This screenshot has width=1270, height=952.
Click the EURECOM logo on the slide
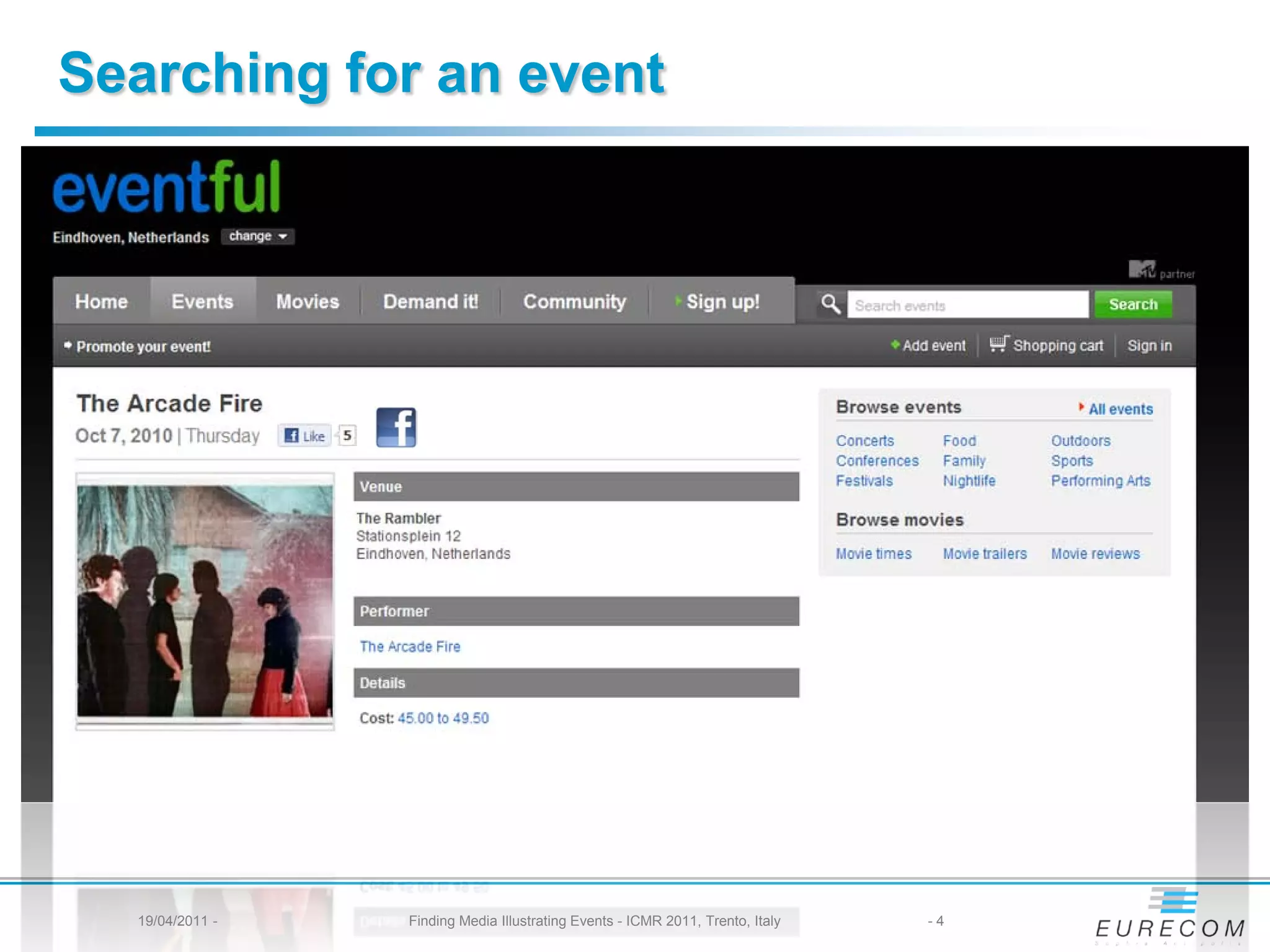point(1170,916)
